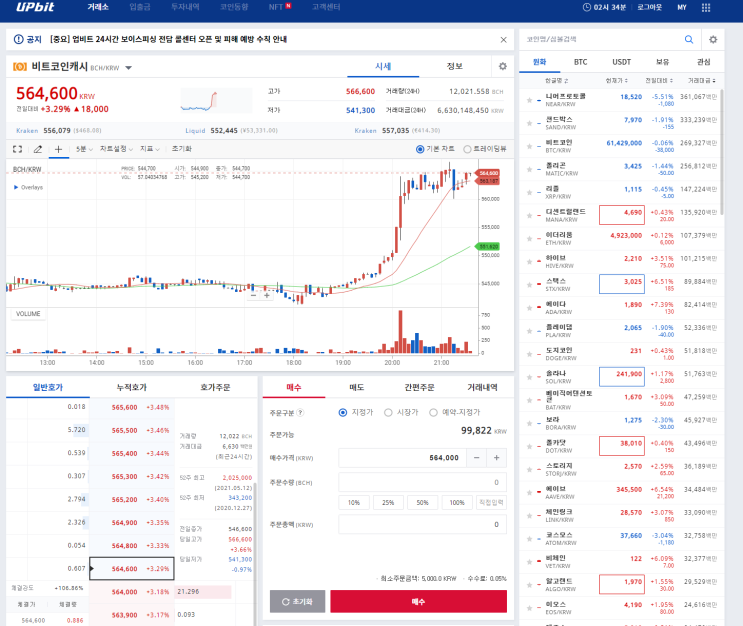Click the coin search magnifier icon
The image size is (743, 626).
click(x=689, y=39)
